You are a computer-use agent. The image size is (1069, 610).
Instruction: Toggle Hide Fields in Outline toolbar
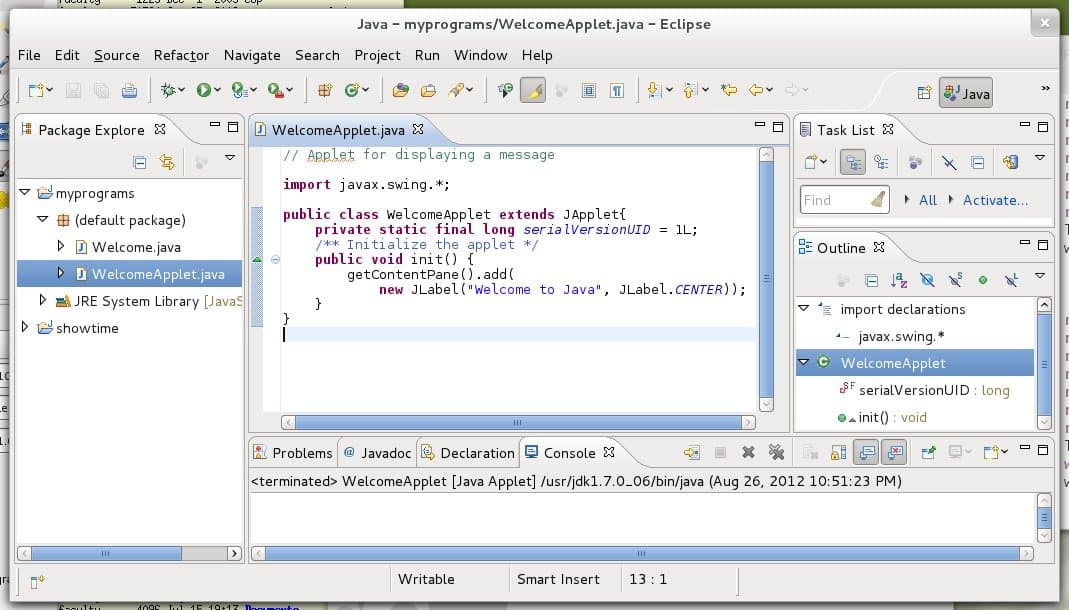pos(926,281)
